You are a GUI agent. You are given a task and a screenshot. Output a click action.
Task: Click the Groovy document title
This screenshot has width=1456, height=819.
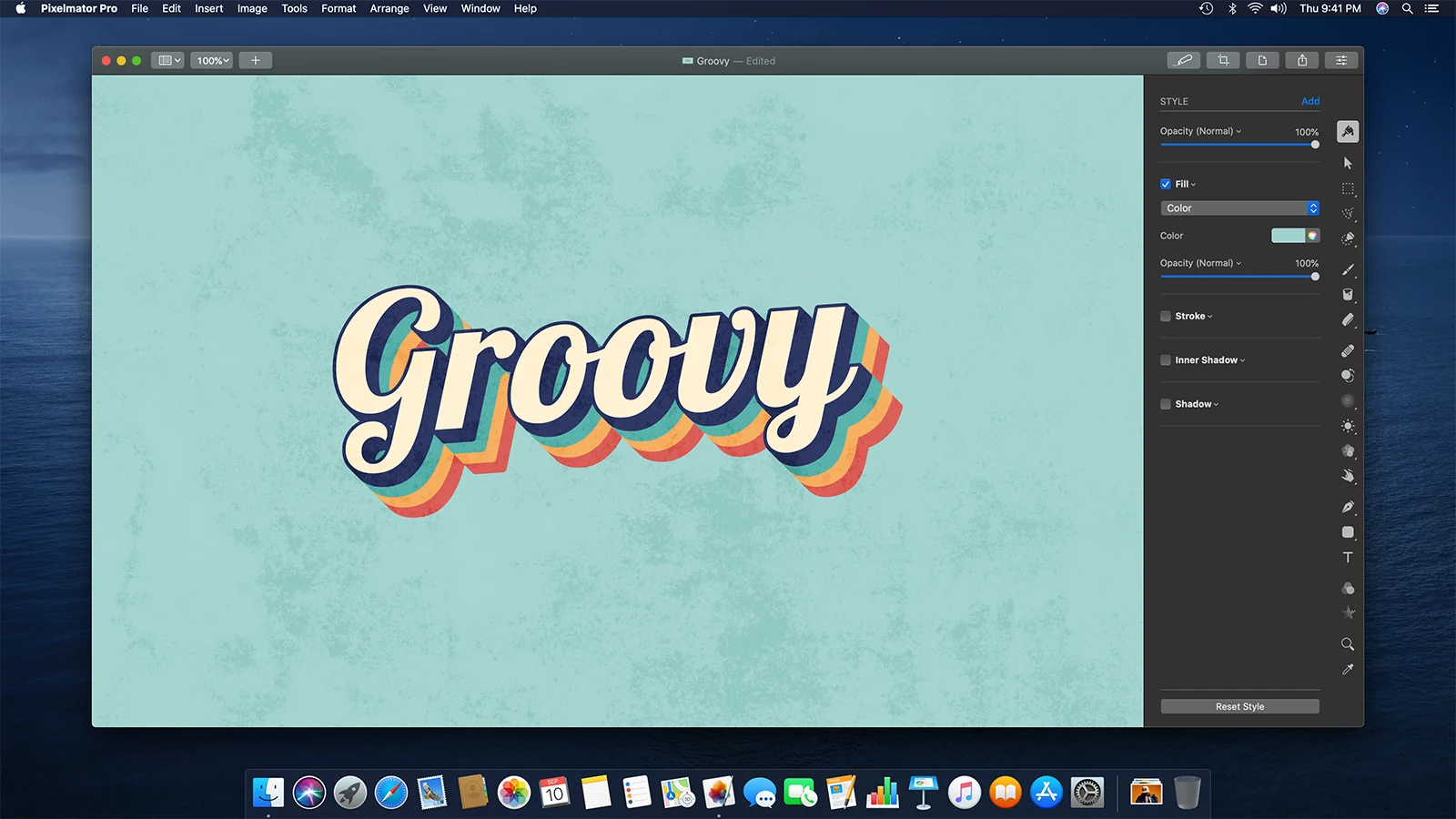[x=713, y=61]
